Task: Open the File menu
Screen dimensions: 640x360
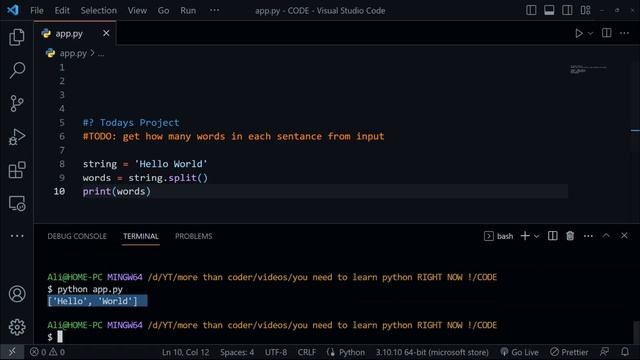Action: pos(37,10)
